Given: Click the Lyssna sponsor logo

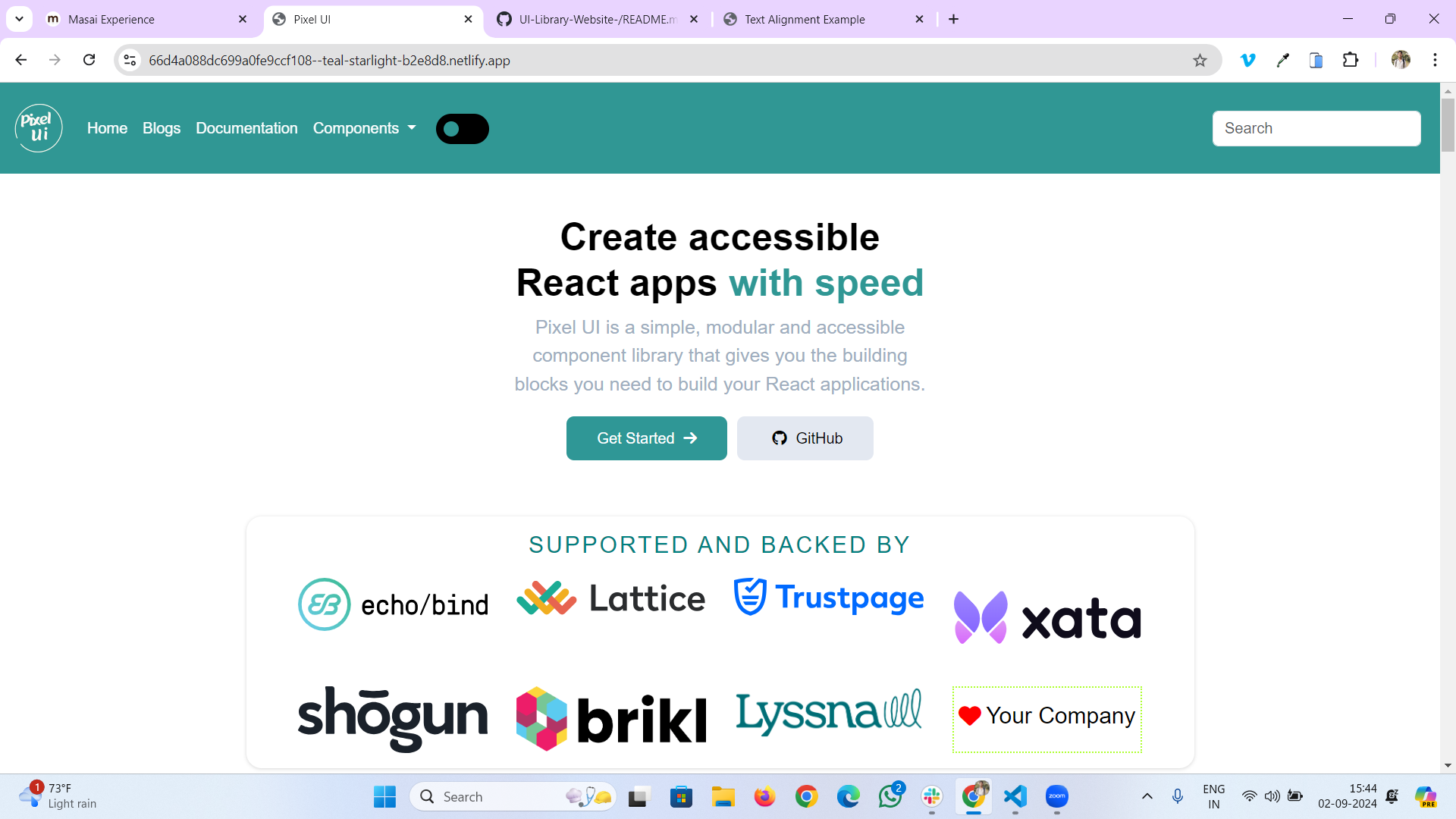Looking at the screenshot, I should (829, 712).
